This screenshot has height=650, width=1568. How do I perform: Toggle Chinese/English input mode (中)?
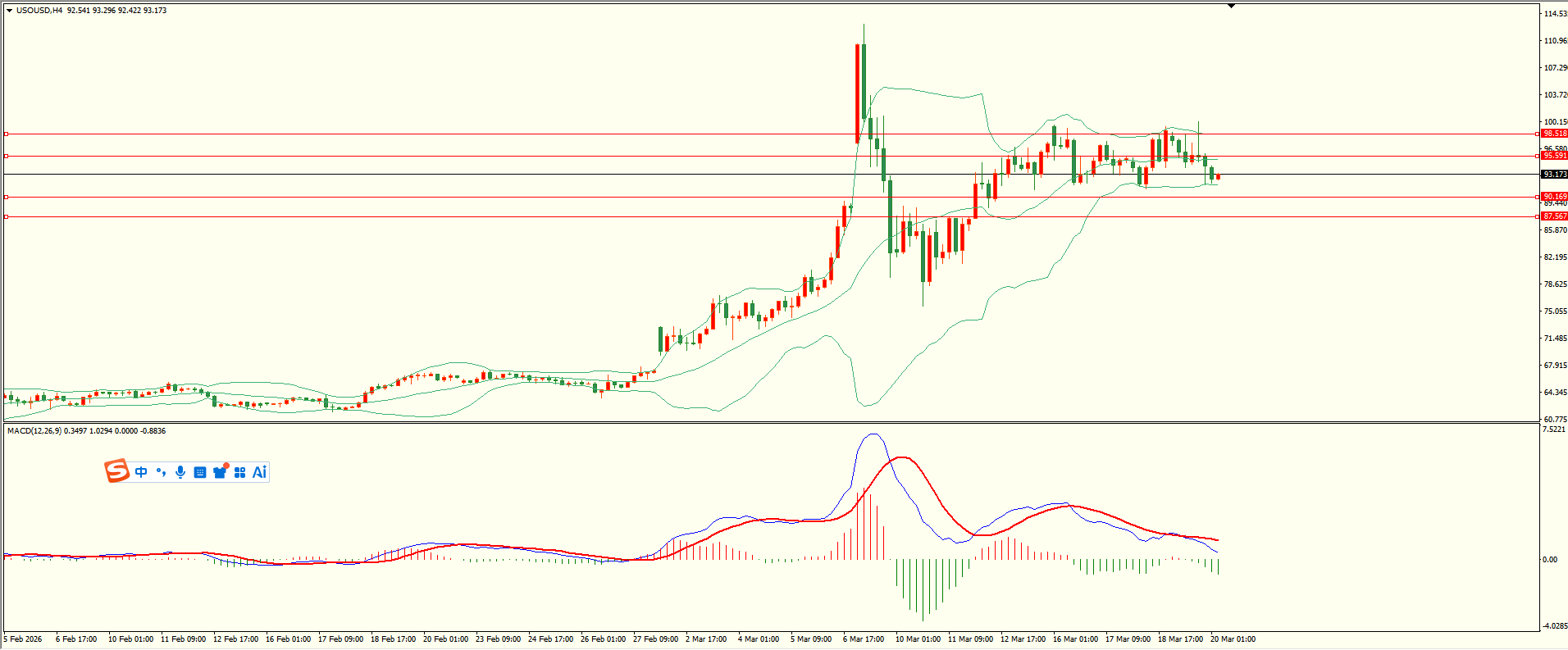coord(141,472)
